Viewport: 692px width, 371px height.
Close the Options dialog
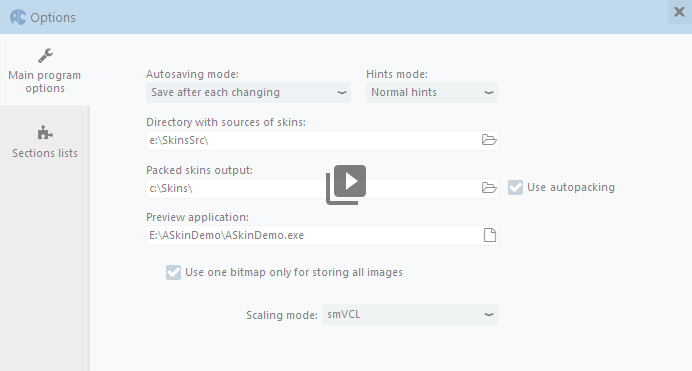click(x=679, y=12)
